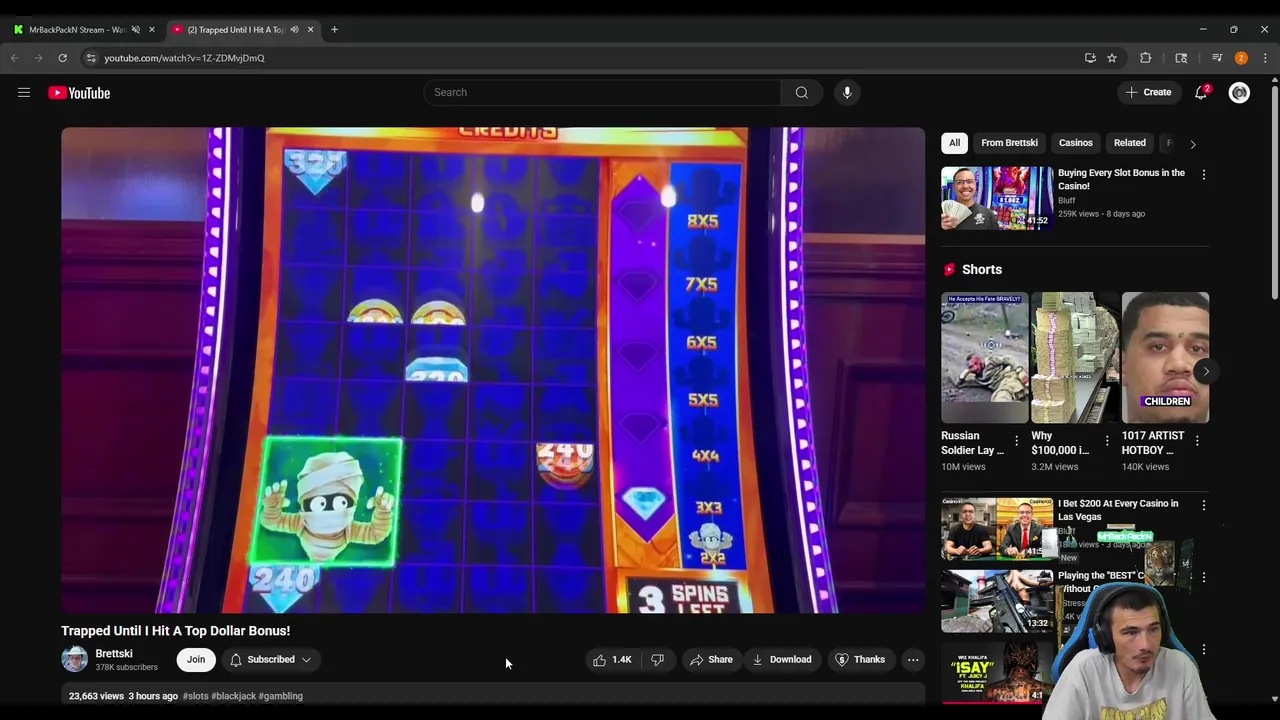Click into the YouTube search field

[x=602, y=92]
